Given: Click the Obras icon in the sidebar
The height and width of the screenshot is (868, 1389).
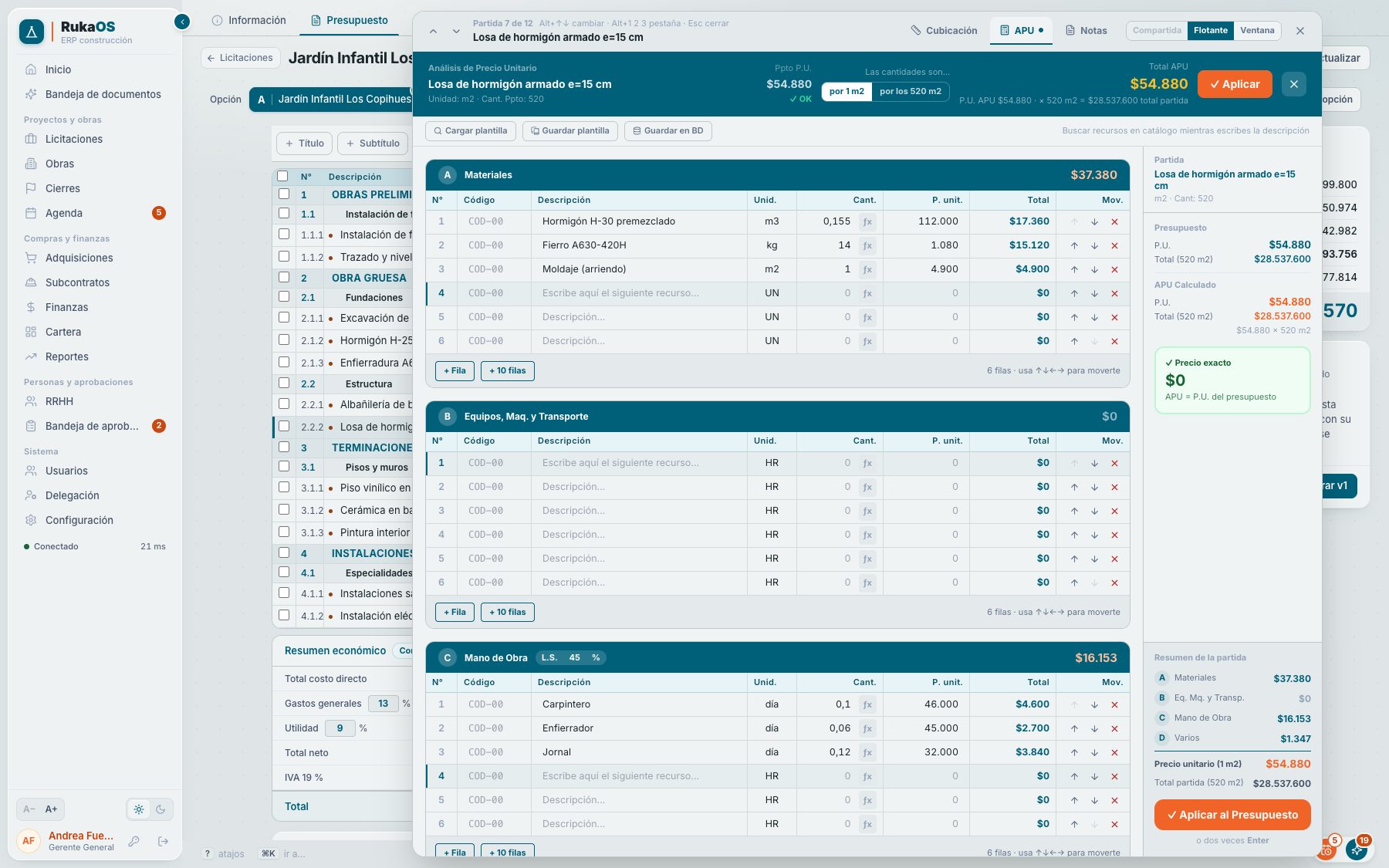Looking at the screenshot, I should point(31,164).
